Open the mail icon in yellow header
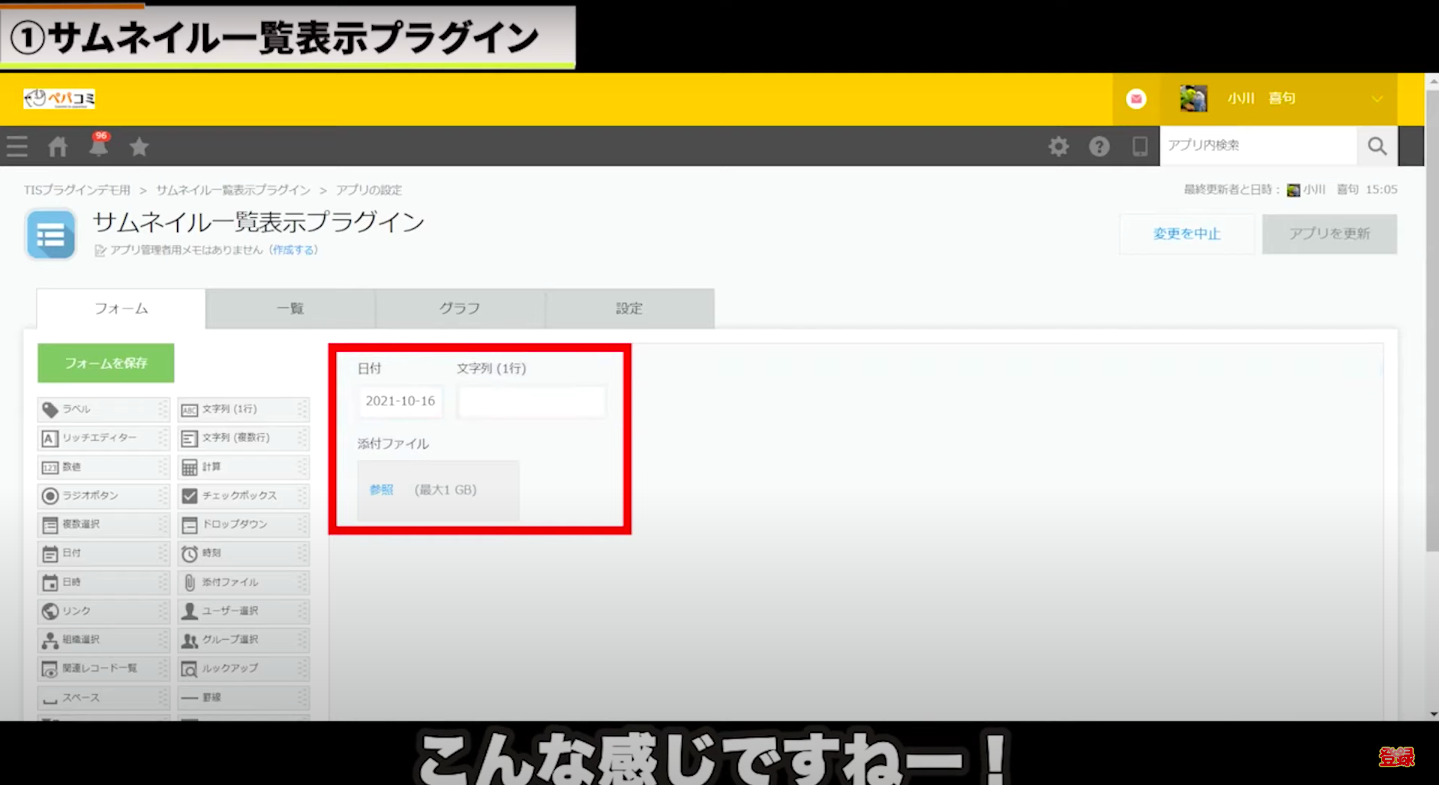1439x785 pixels. (x=1136, y=99)
